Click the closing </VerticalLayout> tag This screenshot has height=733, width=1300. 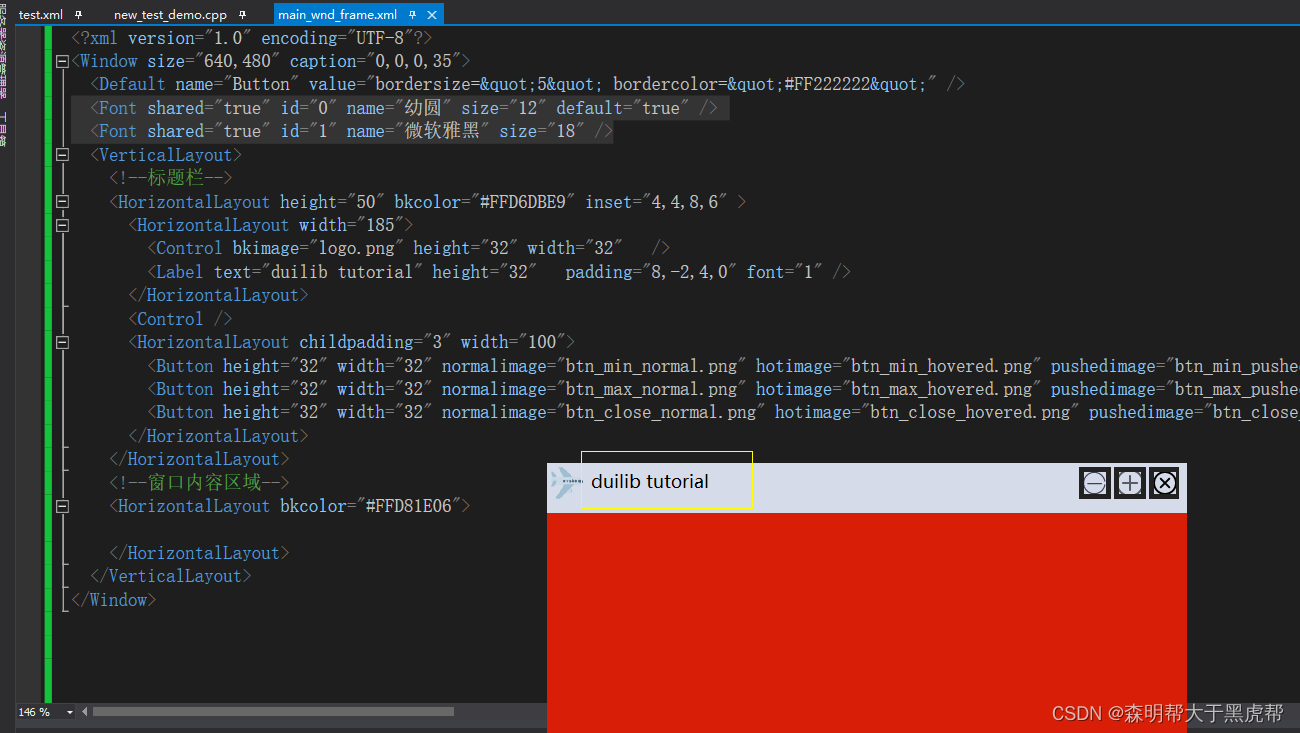pos(171,576)
